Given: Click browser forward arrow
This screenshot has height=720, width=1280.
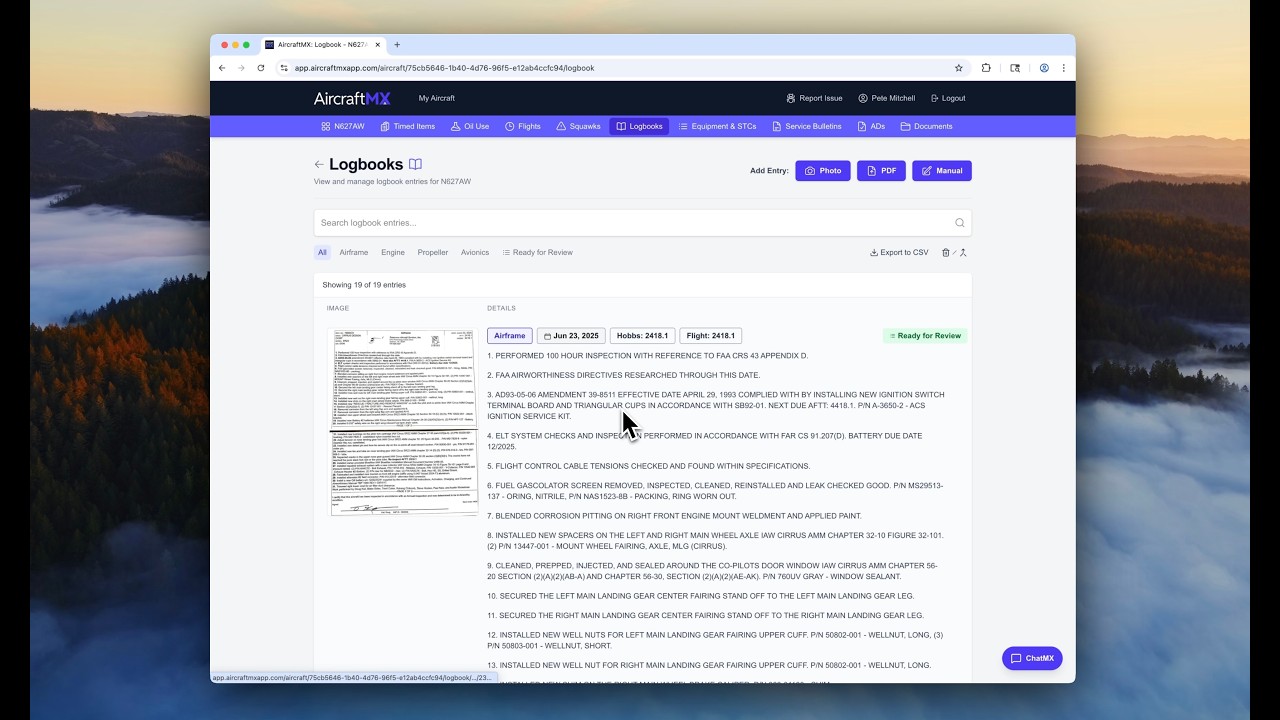Looking at the screenshot, I should pos(241,68).
